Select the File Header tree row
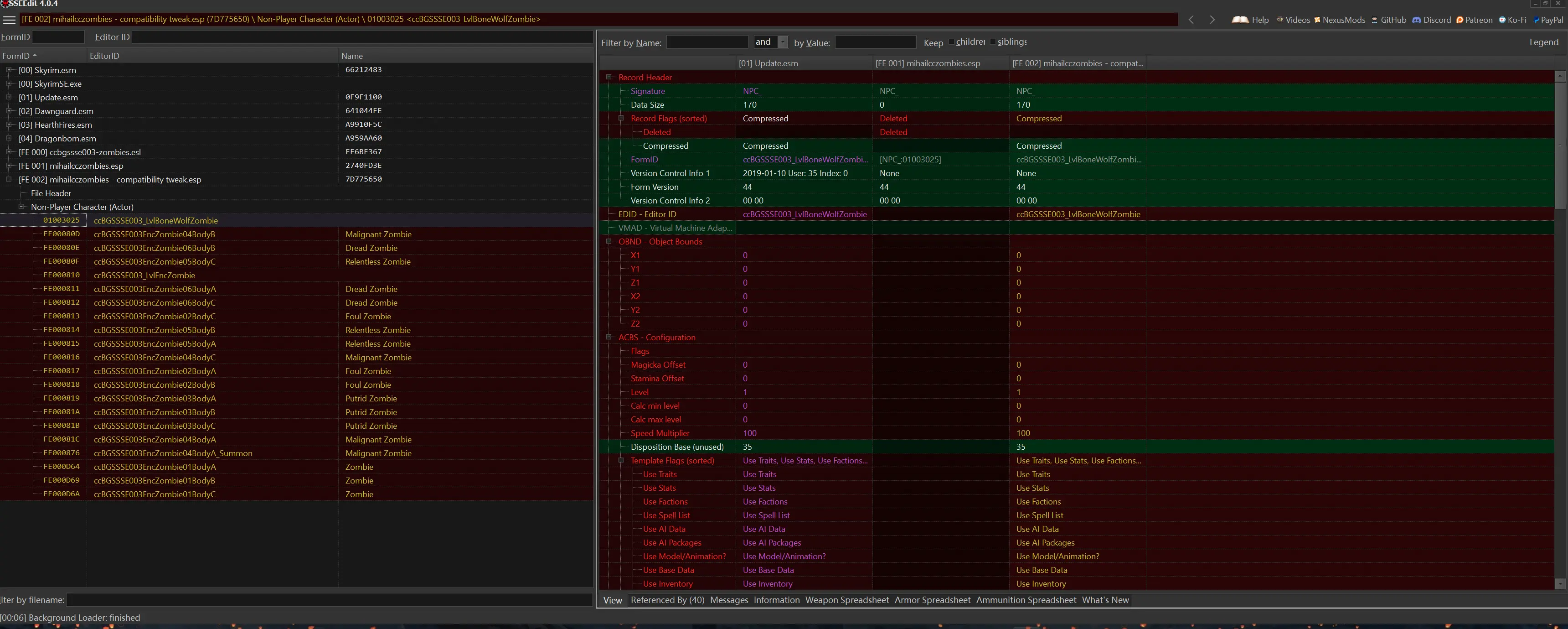 (x=51, y=193)
